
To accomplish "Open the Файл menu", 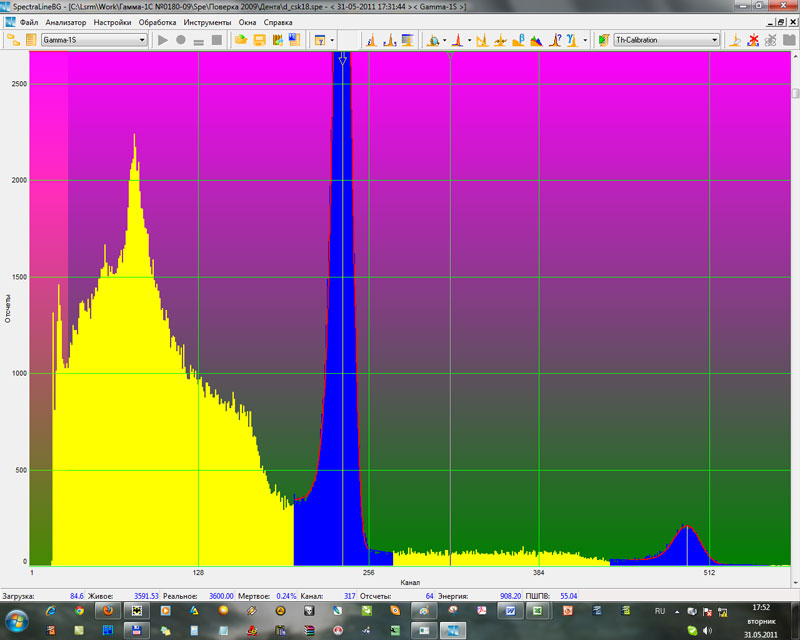I will coord(28,22).
